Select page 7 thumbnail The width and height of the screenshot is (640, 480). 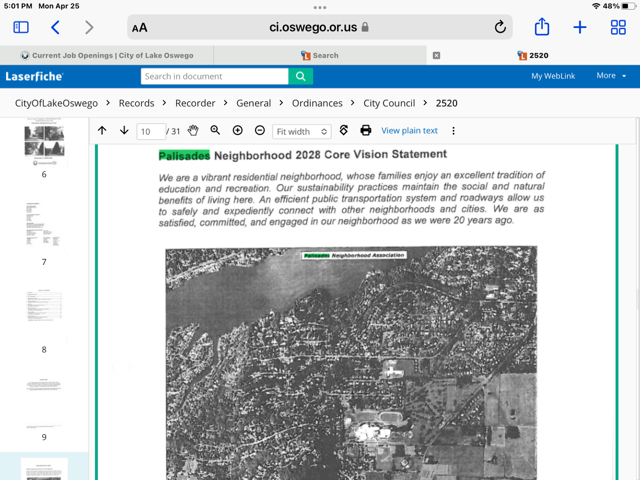point(44,225)
